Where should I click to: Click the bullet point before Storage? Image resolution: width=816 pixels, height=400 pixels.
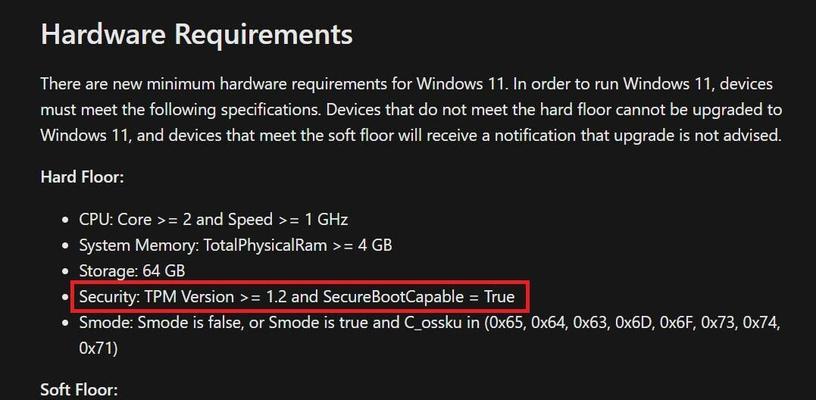coord(65,272)
